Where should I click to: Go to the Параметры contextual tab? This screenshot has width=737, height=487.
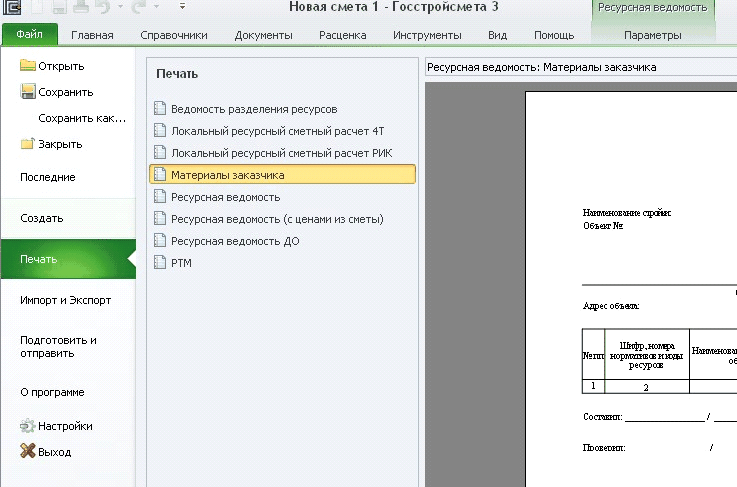[x=652, y=36]
